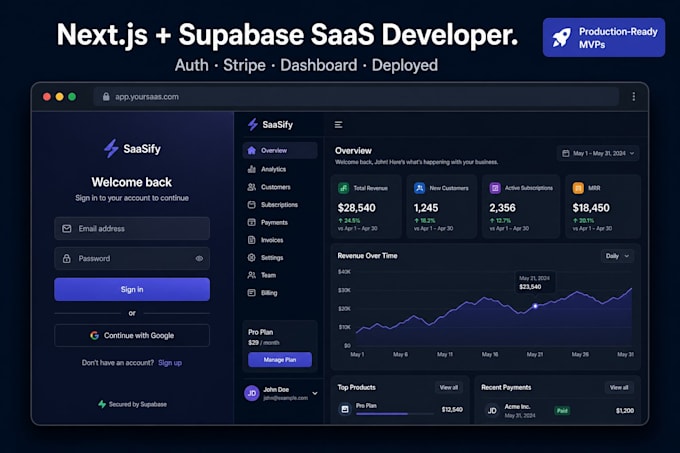Click the Pro Plan progress bar
Viewport: 680px width, 453px height.
[395, 414]
